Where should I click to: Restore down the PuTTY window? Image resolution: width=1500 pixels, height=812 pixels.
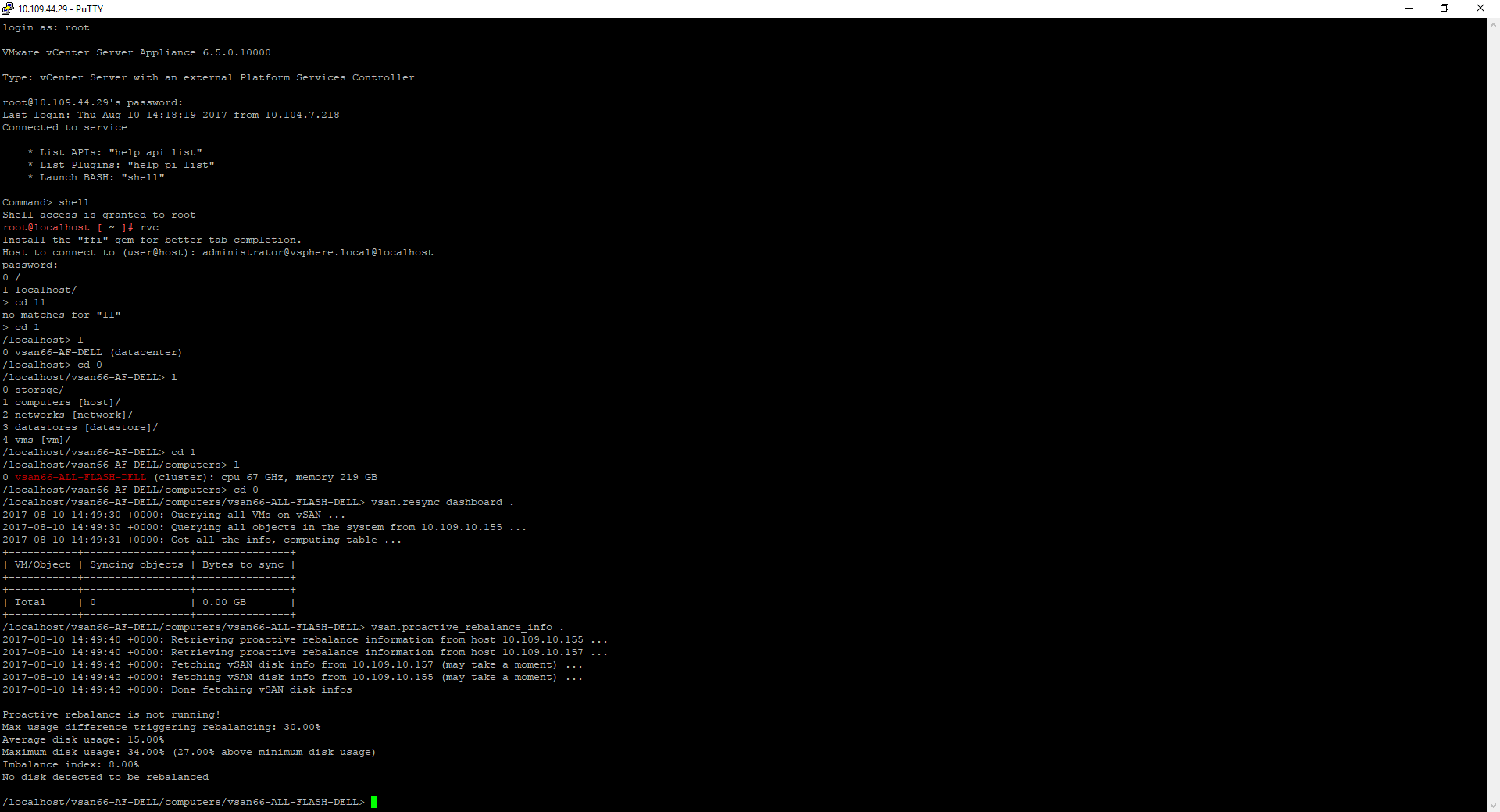[x=1445, y=9]
